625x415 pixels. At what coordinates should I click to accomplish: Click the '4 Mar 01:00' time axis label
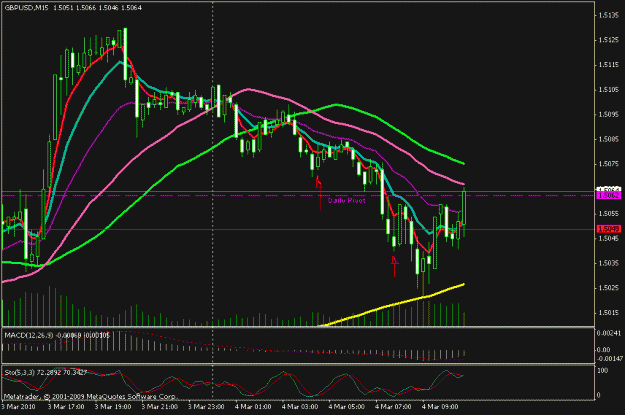point(253,407)
